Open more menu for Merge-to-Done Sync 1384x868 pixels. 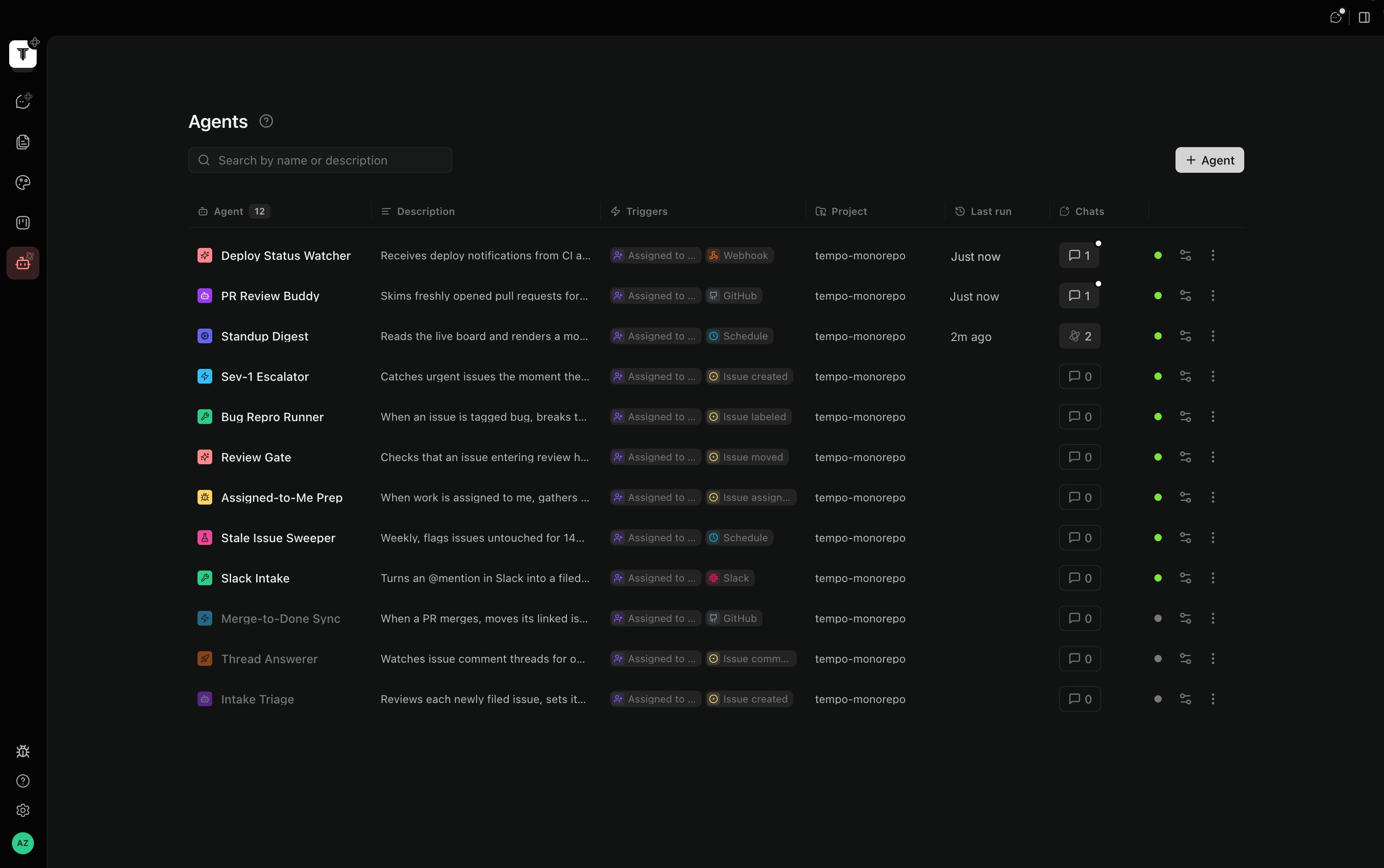click(1213, 618)
